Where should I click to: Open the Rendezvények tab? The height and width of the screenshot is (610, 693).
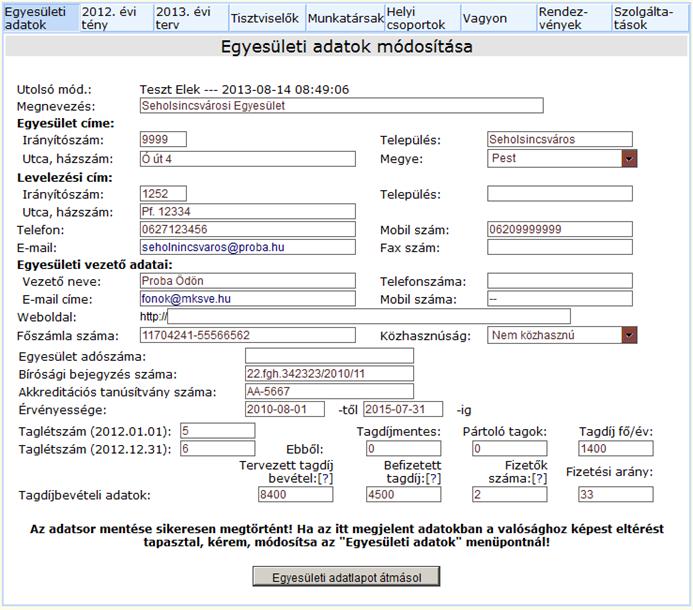[x=574, y=18]
